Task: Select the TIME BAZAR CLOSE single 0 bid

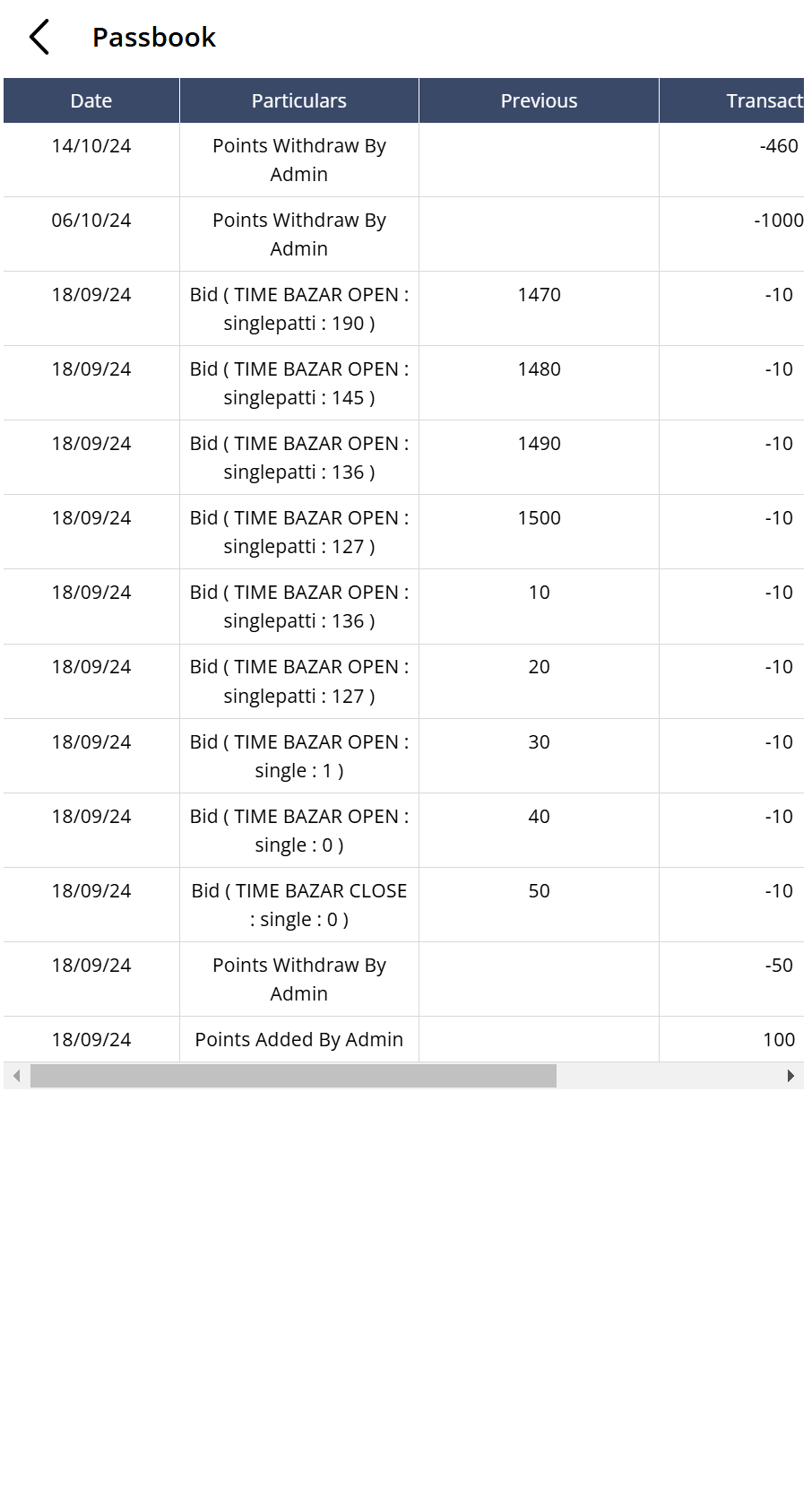Action: pyautogui.click(x=298, y=905)
